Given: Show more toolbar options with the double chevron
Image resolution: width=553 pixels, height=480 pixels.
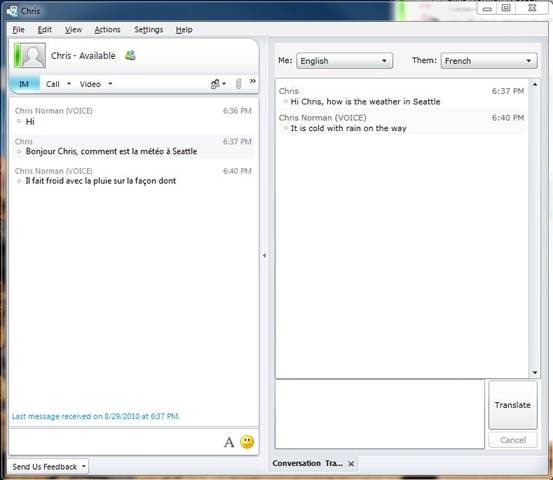Looking at the screenshot, I should [253, 81].
